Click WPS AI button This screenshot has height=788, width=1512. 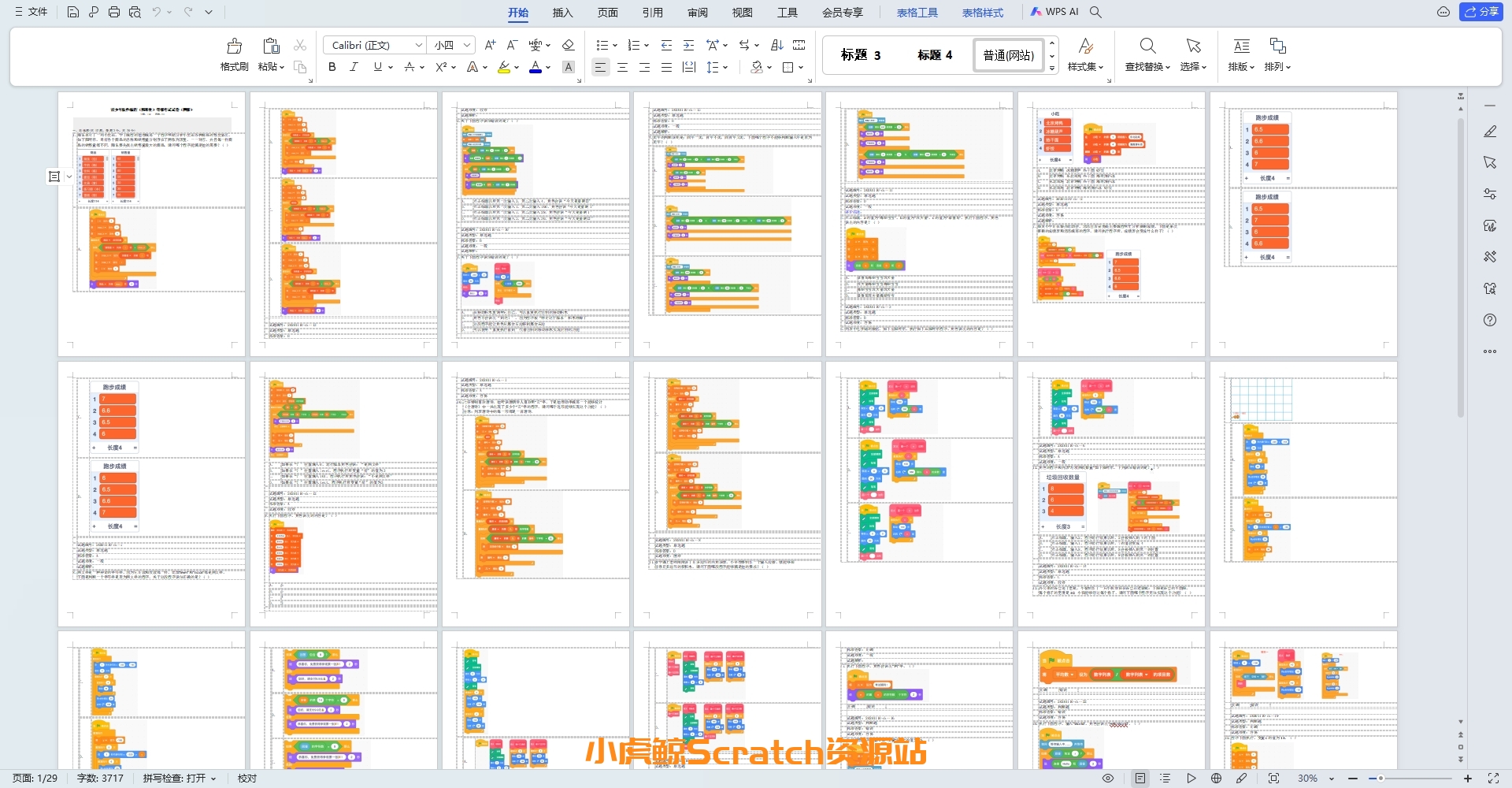click(1055, 12)
